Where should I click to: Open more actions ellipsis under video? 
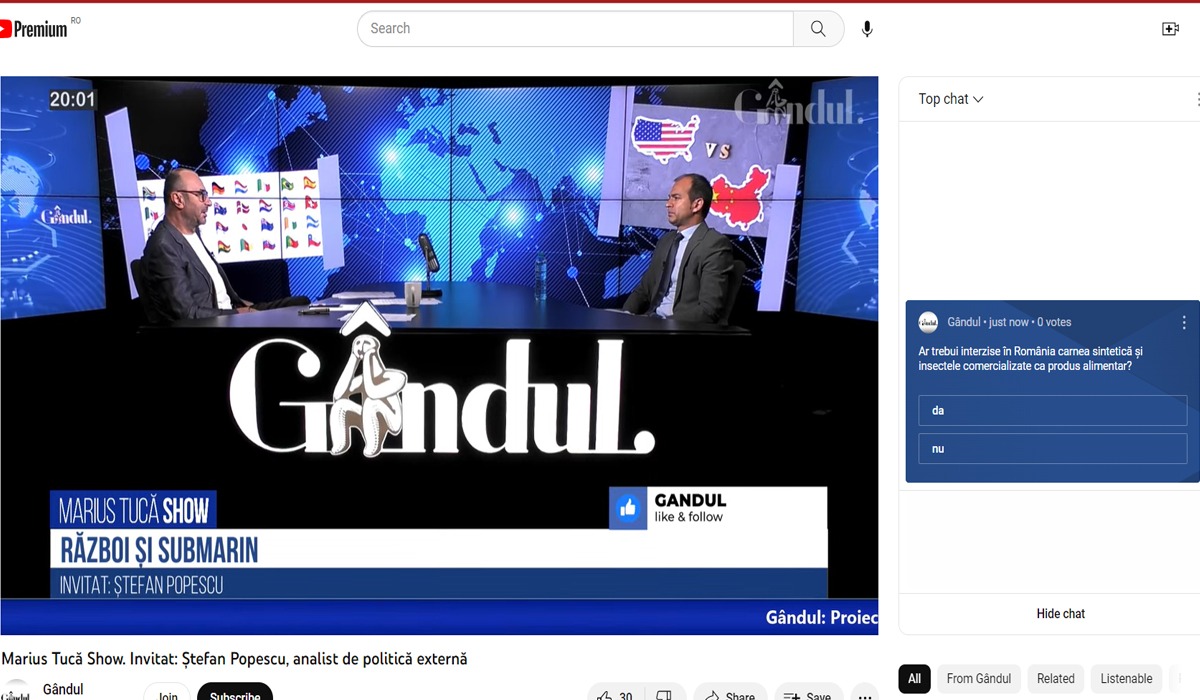(865, 693)
